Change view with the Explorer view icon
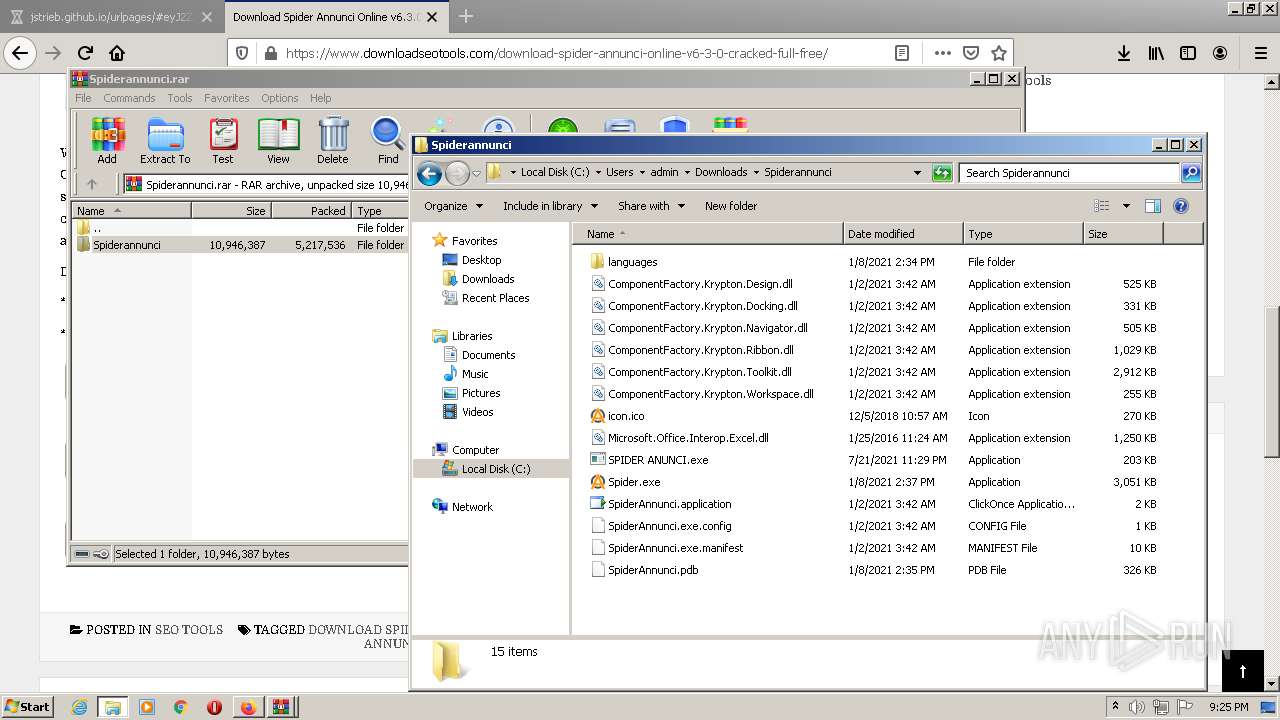 pyautogui.click(x=1101, y=206)
